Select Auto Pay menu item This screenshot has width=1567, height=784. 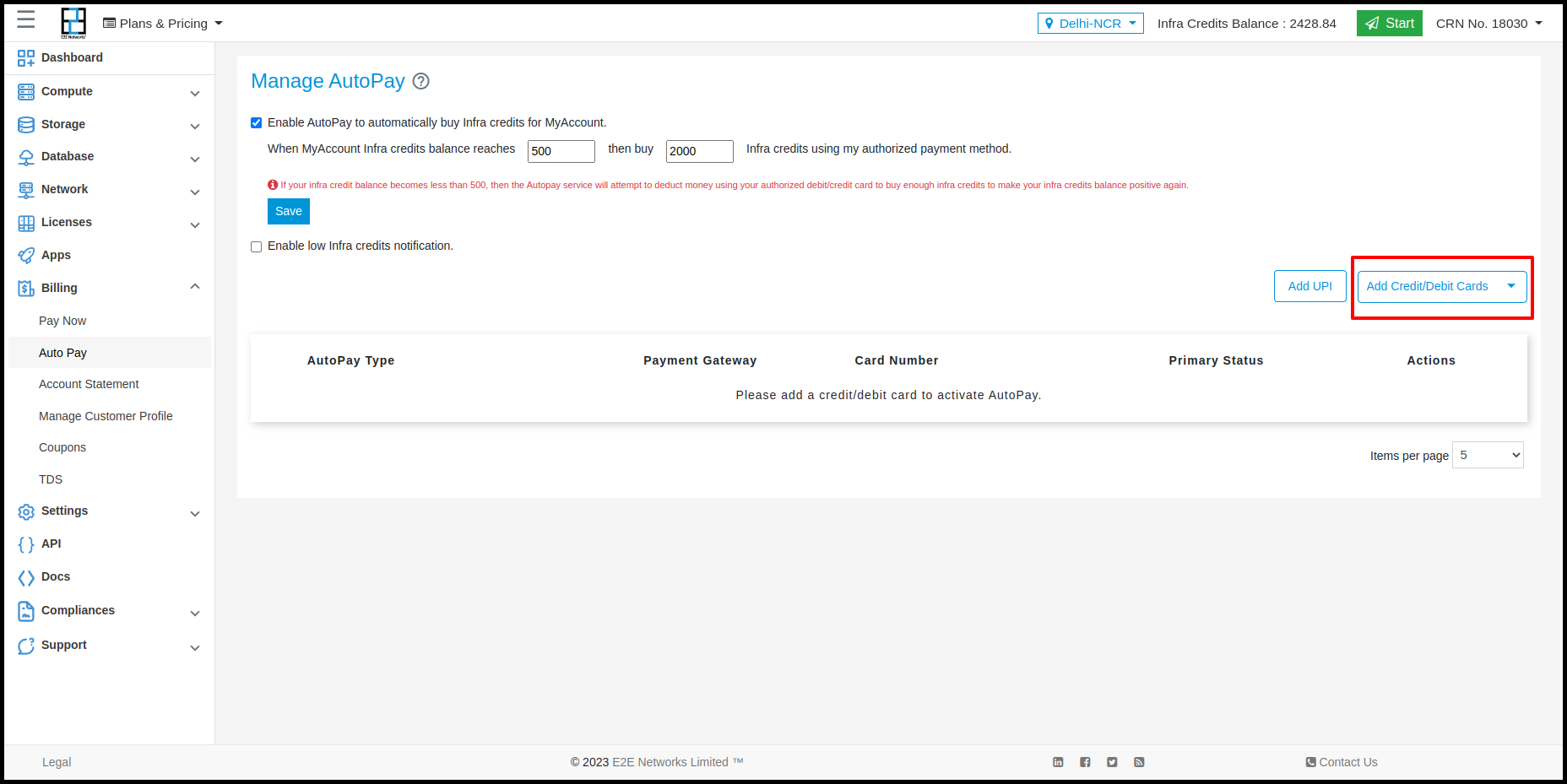coord(110,353)
